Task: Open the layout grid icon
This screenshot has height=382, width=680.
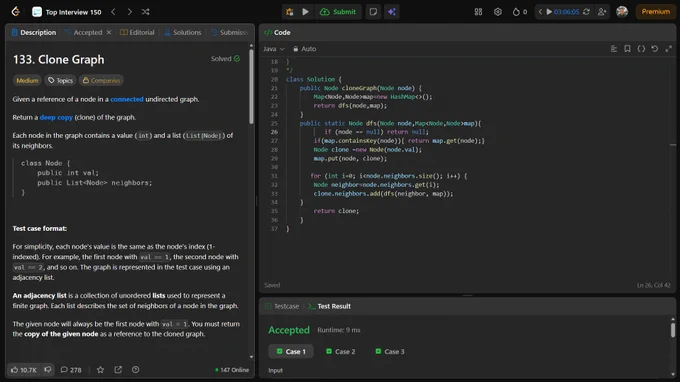Action: click(x=478, y=12)
